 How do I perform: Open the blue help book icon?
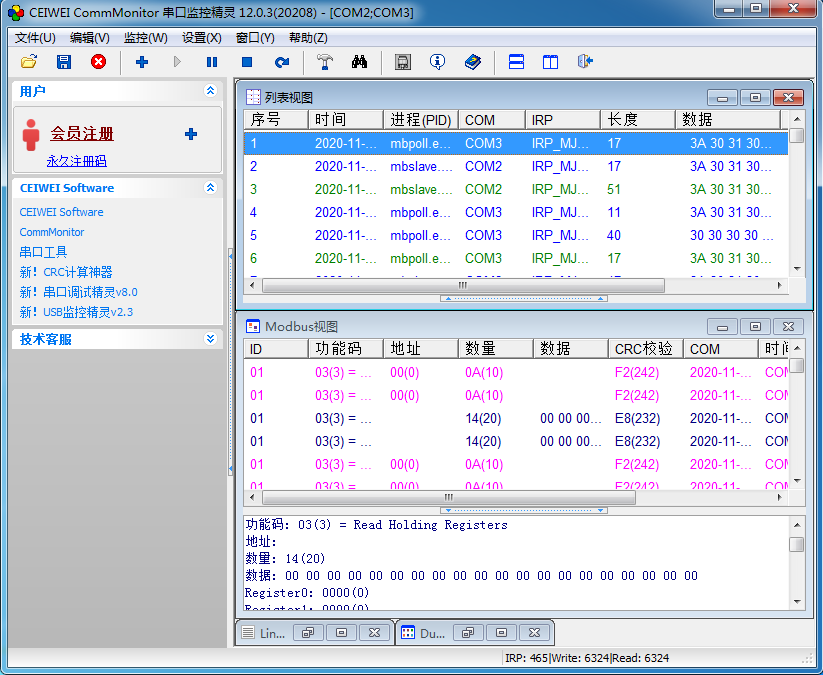473,62
